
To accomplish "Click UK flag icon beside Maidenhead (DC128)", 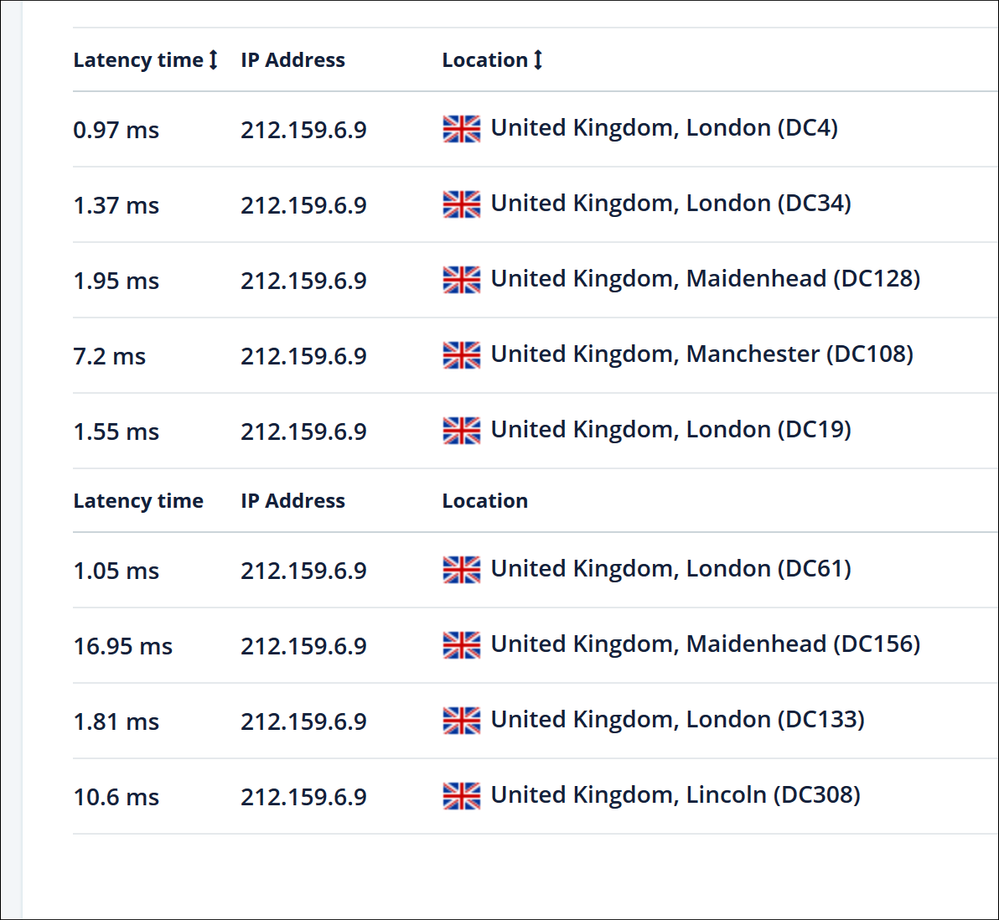I will point(461,280).
